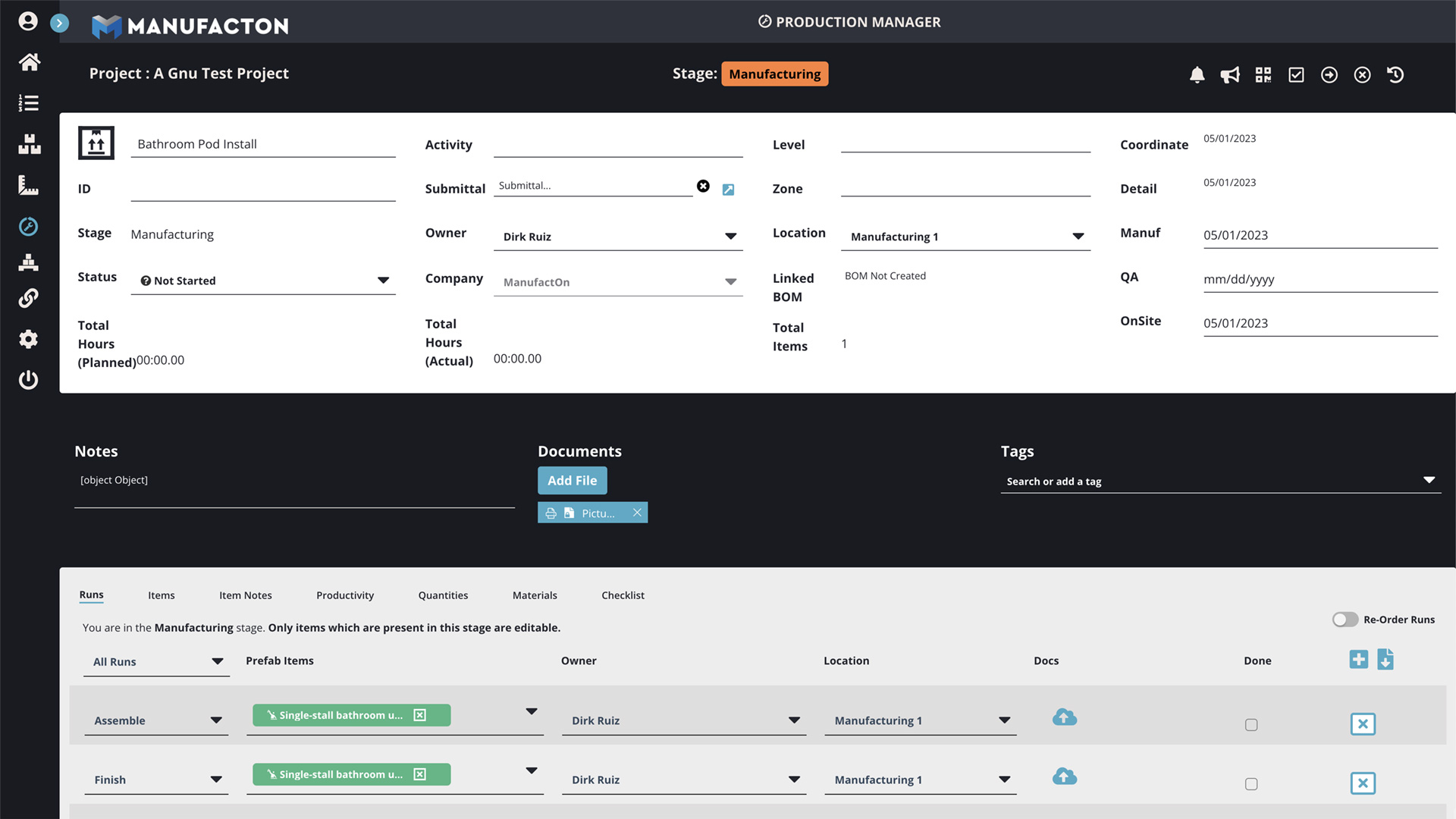This screenshot has width=1456, height=819.
Task: Click the notification bell icon
Action: coord(1197,74)
